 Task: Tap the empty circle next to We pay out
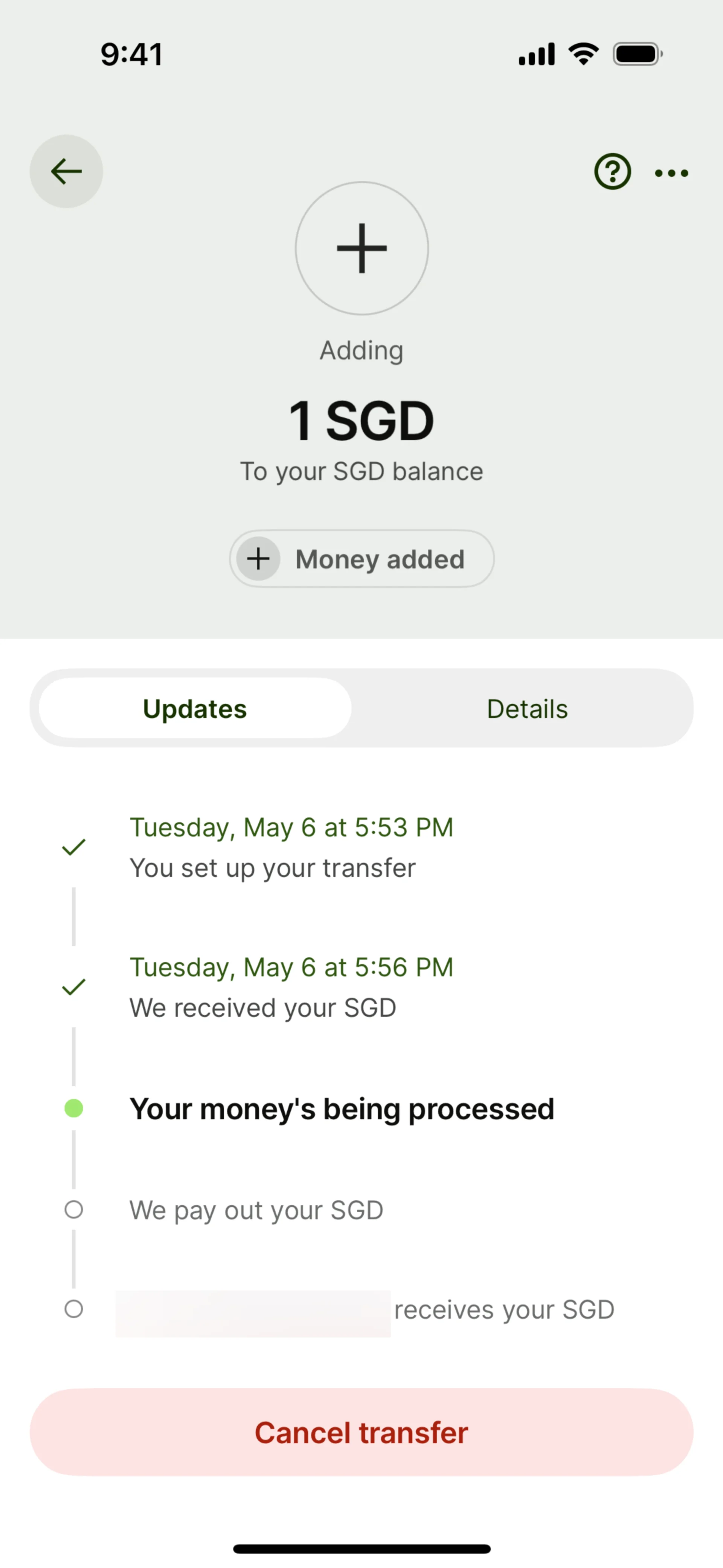click(x=74, y=1209)
